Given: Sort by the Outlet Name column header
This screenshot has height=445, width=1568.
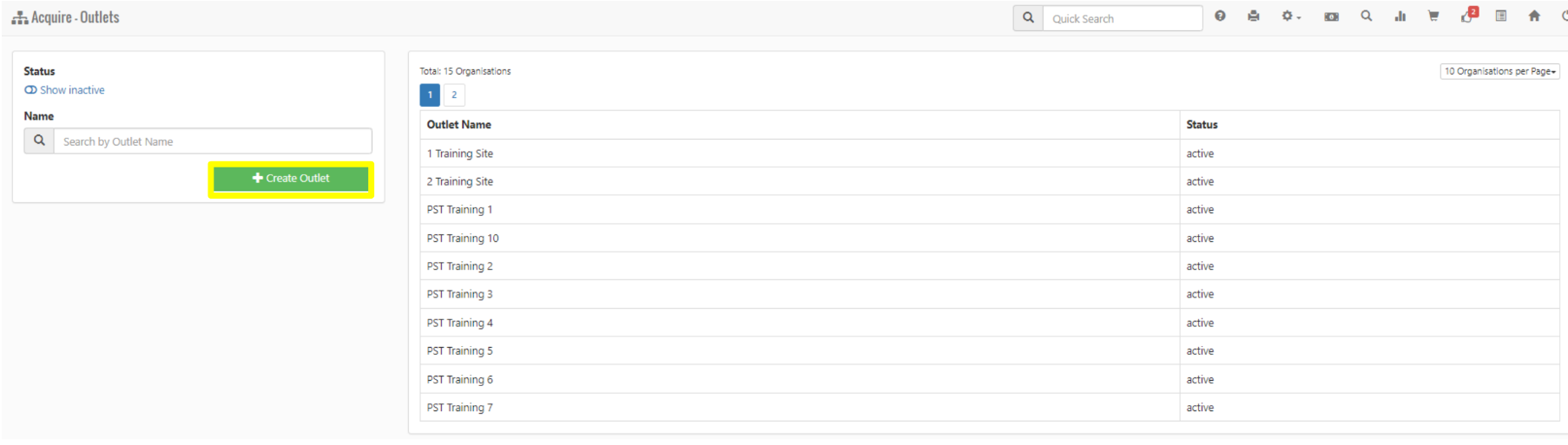Looking at the screenshot, I should [x=458, y=125].
